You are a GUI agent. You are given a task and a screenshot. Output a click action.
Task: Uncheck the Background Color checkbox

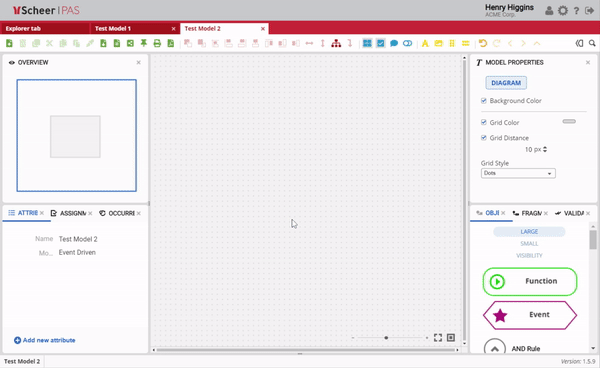(x=484, y=101)
